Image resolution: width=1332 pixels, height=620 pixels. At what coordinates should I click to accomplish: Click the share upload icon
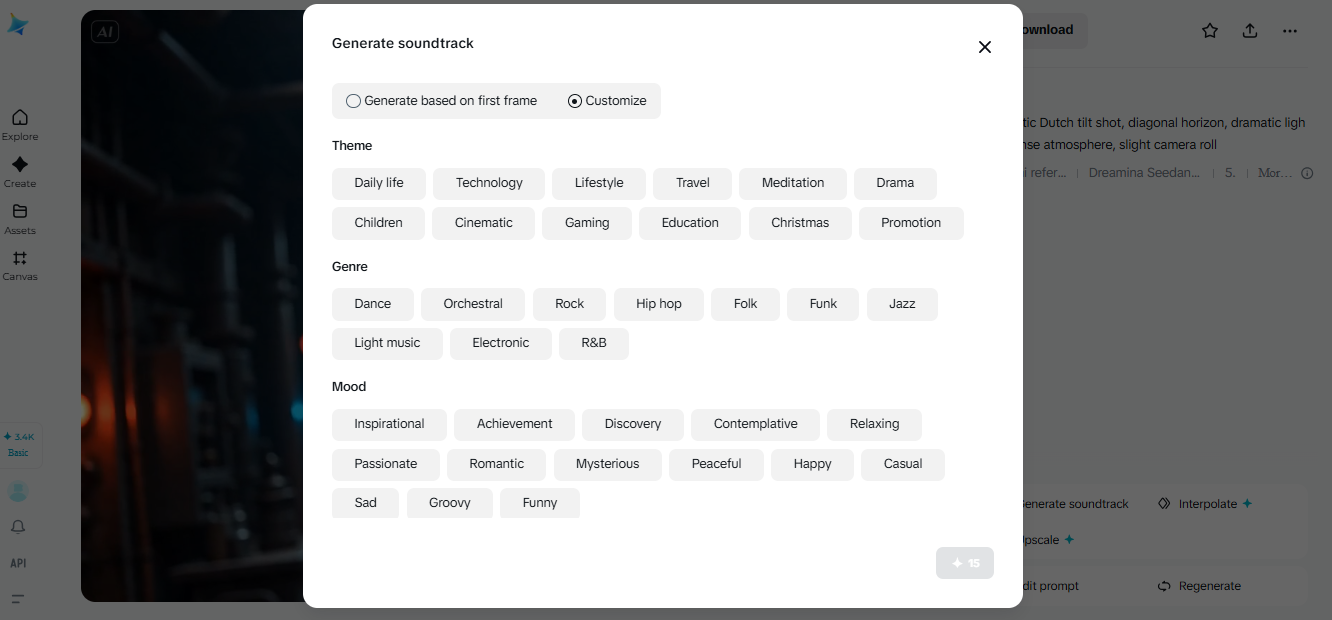pyautogui.click(x=1250, y=31)
